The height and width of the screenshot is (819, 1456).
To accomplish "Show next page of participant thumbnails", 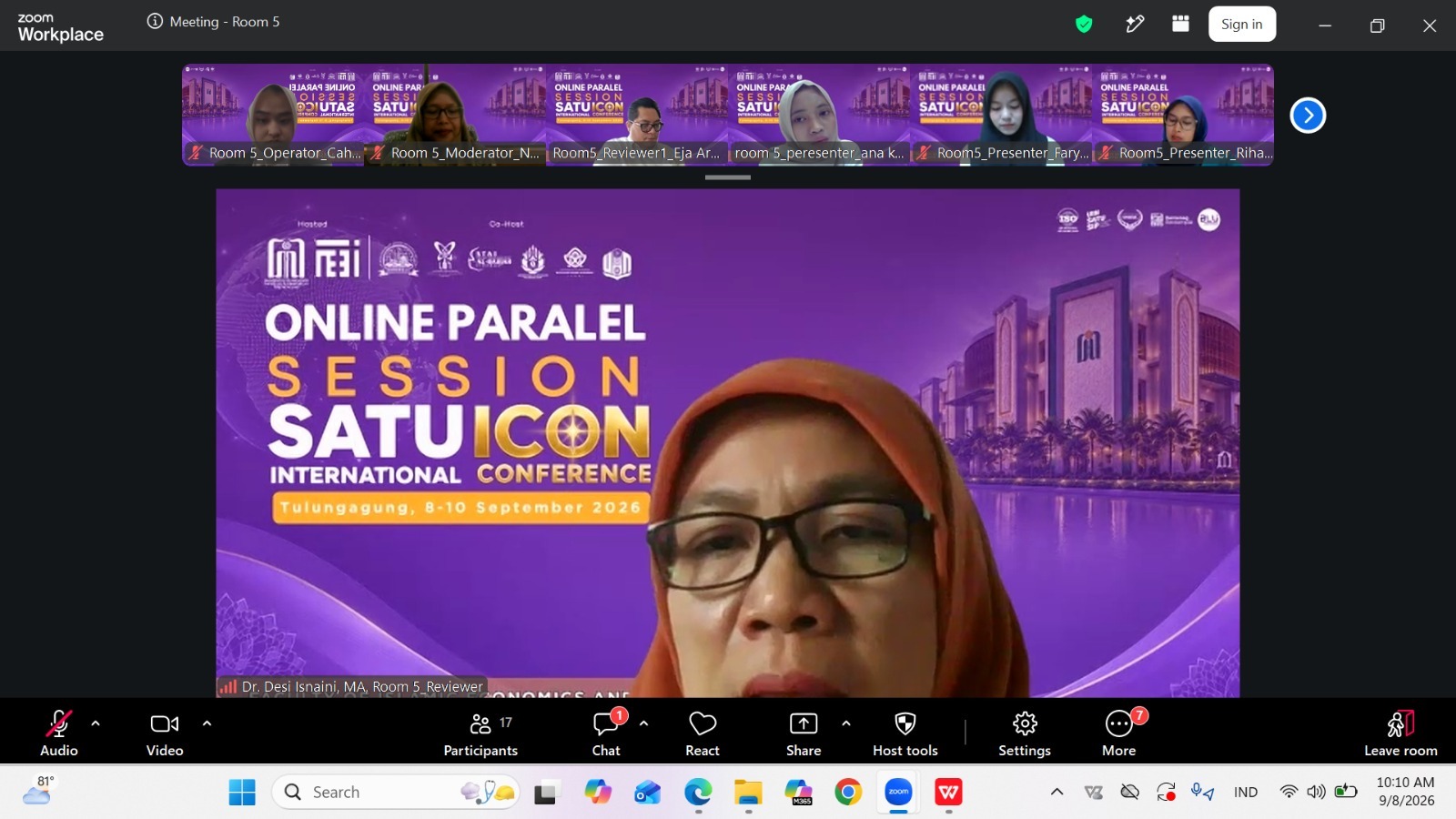I will (1308, 116).
